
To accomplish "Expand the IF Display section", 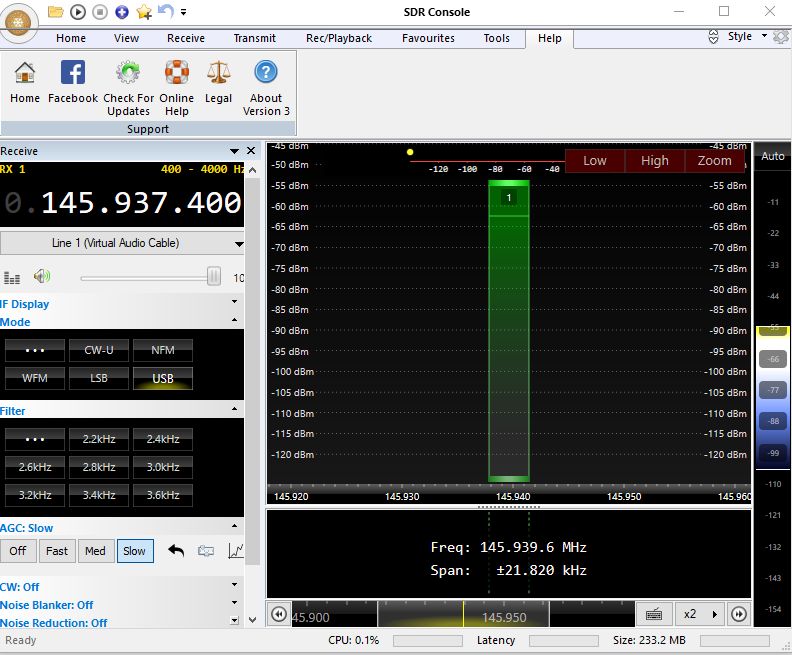I will [x=234, y=302].
